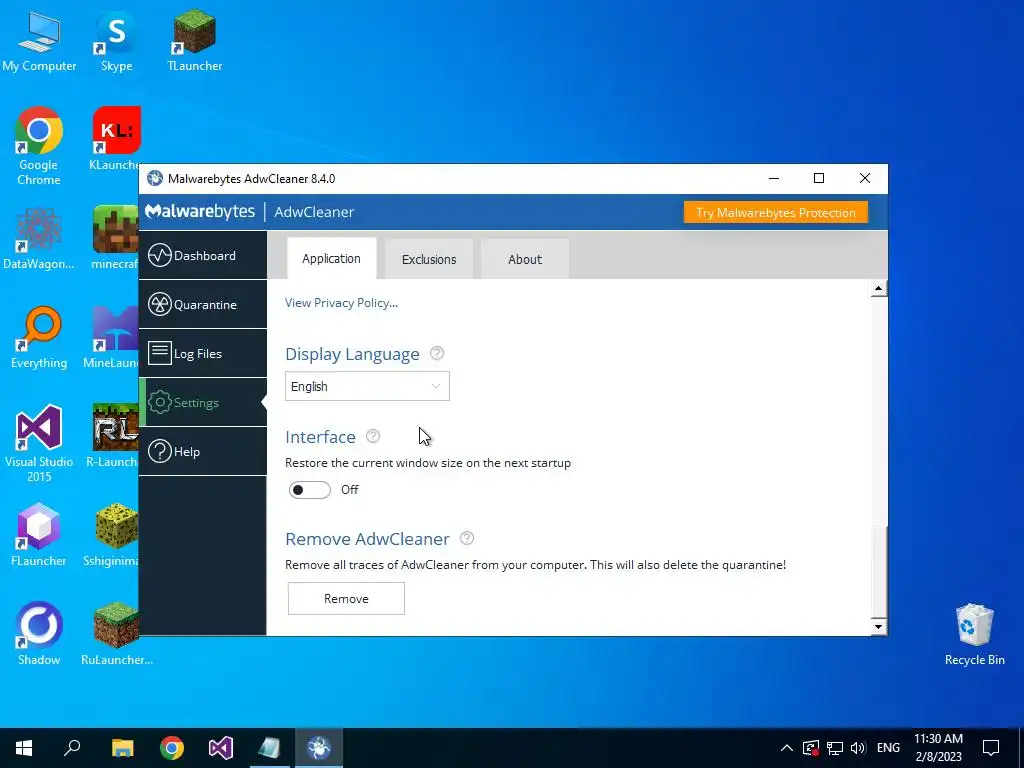Click the settings scrollbar up arrow
The width and height of the screenshot is (1024, 768).
coord(878,289)
